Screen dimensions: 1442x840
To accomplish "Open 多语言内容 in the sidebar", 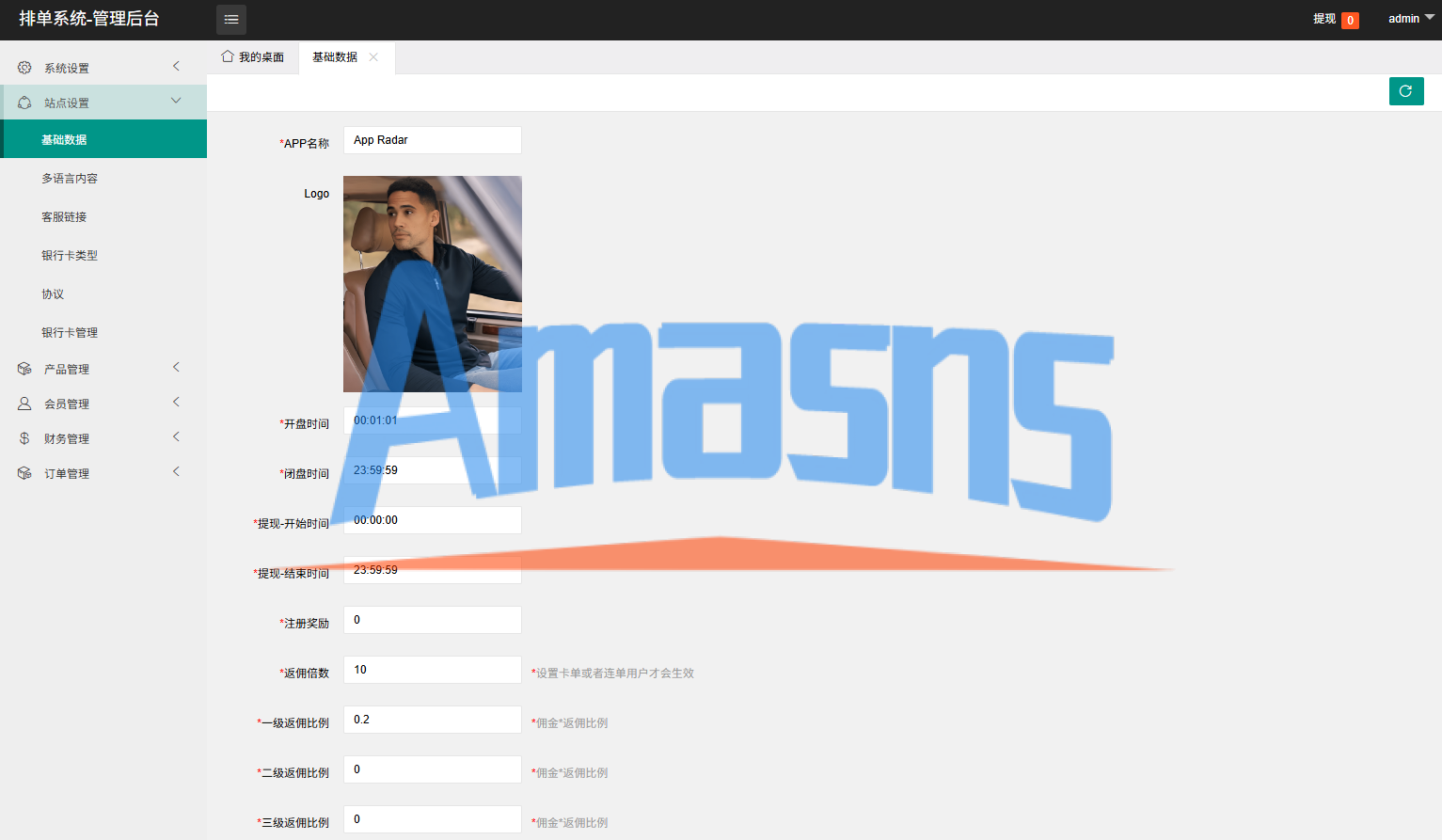I will [103, 178].
